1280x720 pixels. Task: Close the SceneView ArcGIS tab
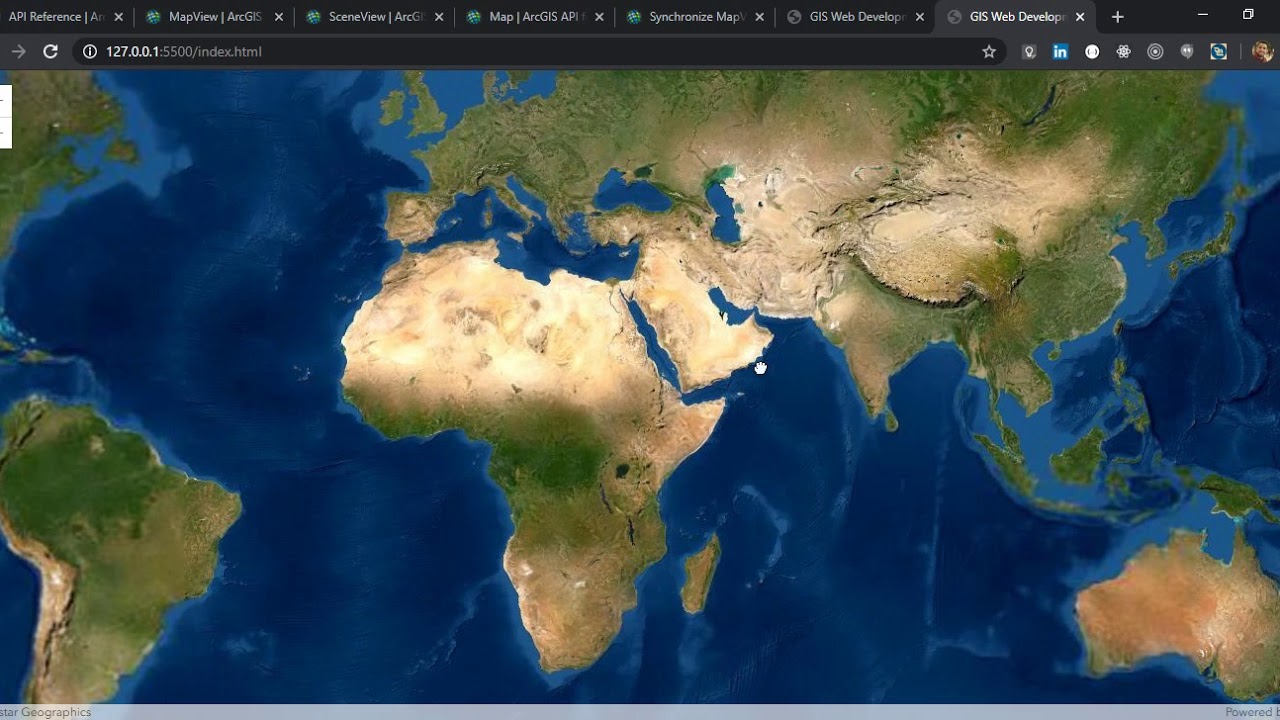pos(439,17)
